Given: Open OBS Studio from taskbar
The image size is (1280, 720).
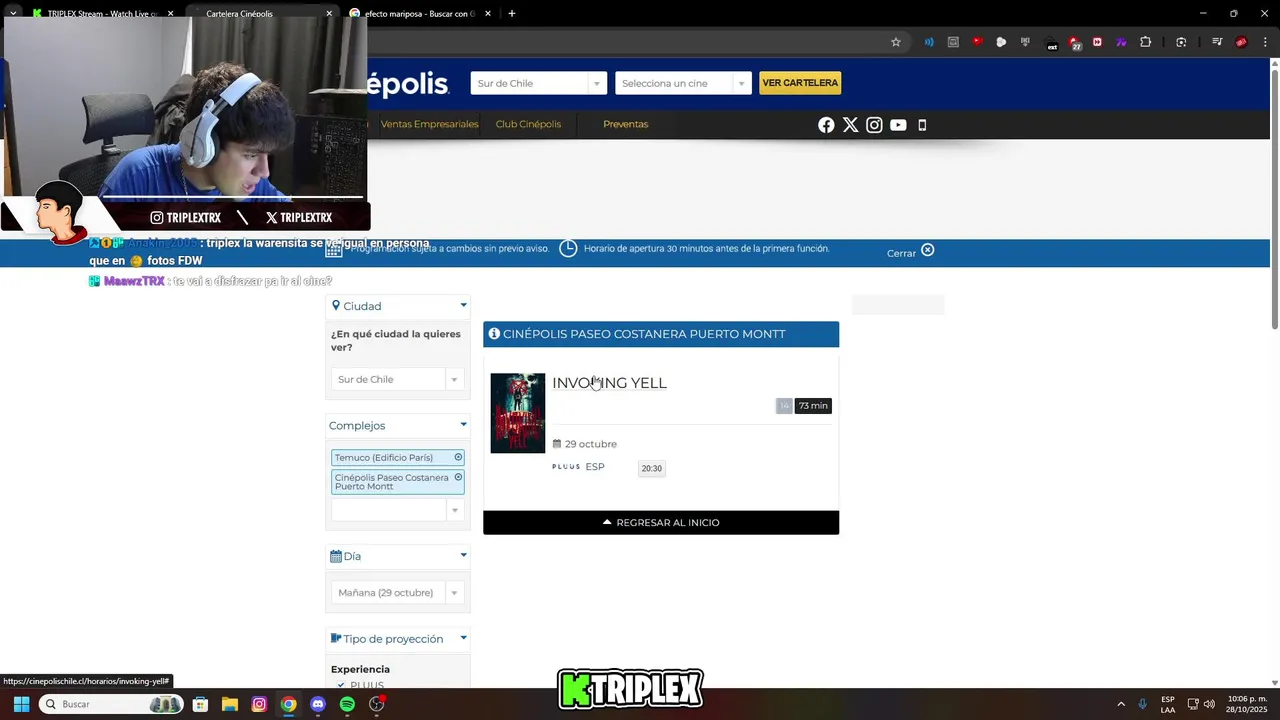Looking at the screenshot, I should (377, 704).
